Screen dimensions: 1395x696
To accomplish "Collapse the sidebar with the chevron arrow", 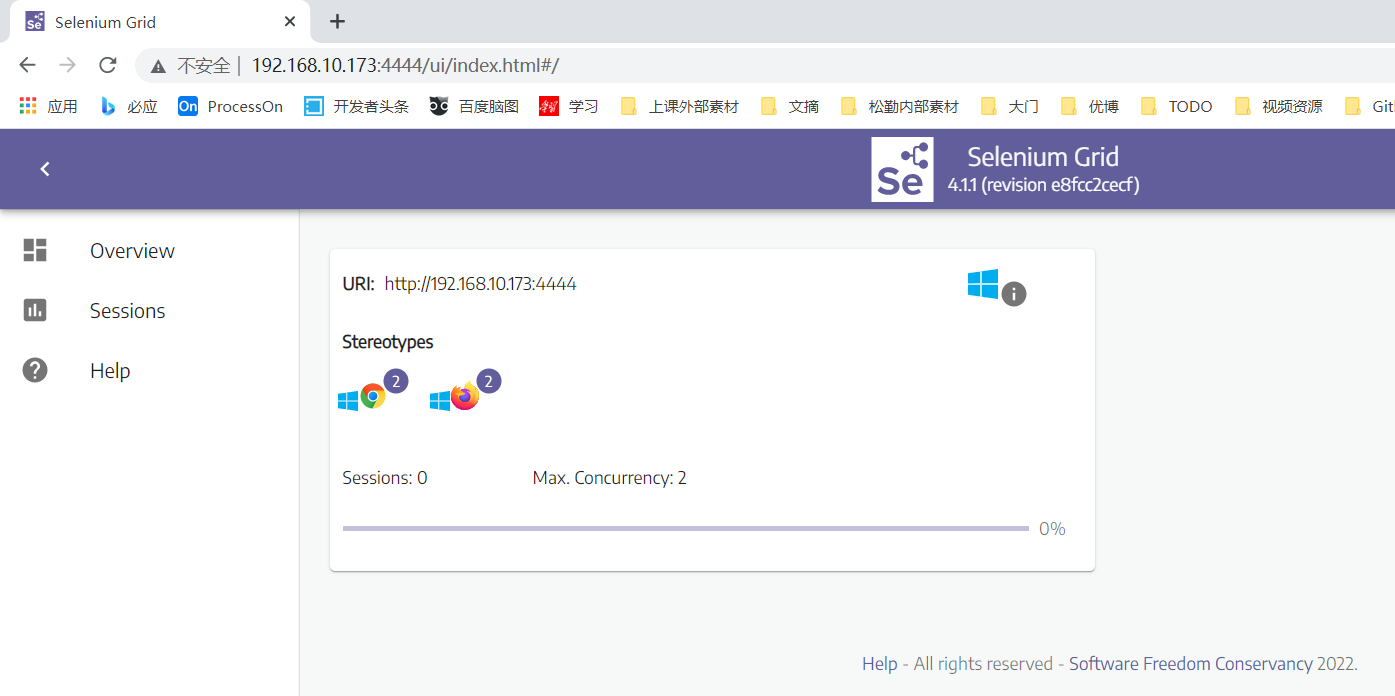I will click(45, 169).
